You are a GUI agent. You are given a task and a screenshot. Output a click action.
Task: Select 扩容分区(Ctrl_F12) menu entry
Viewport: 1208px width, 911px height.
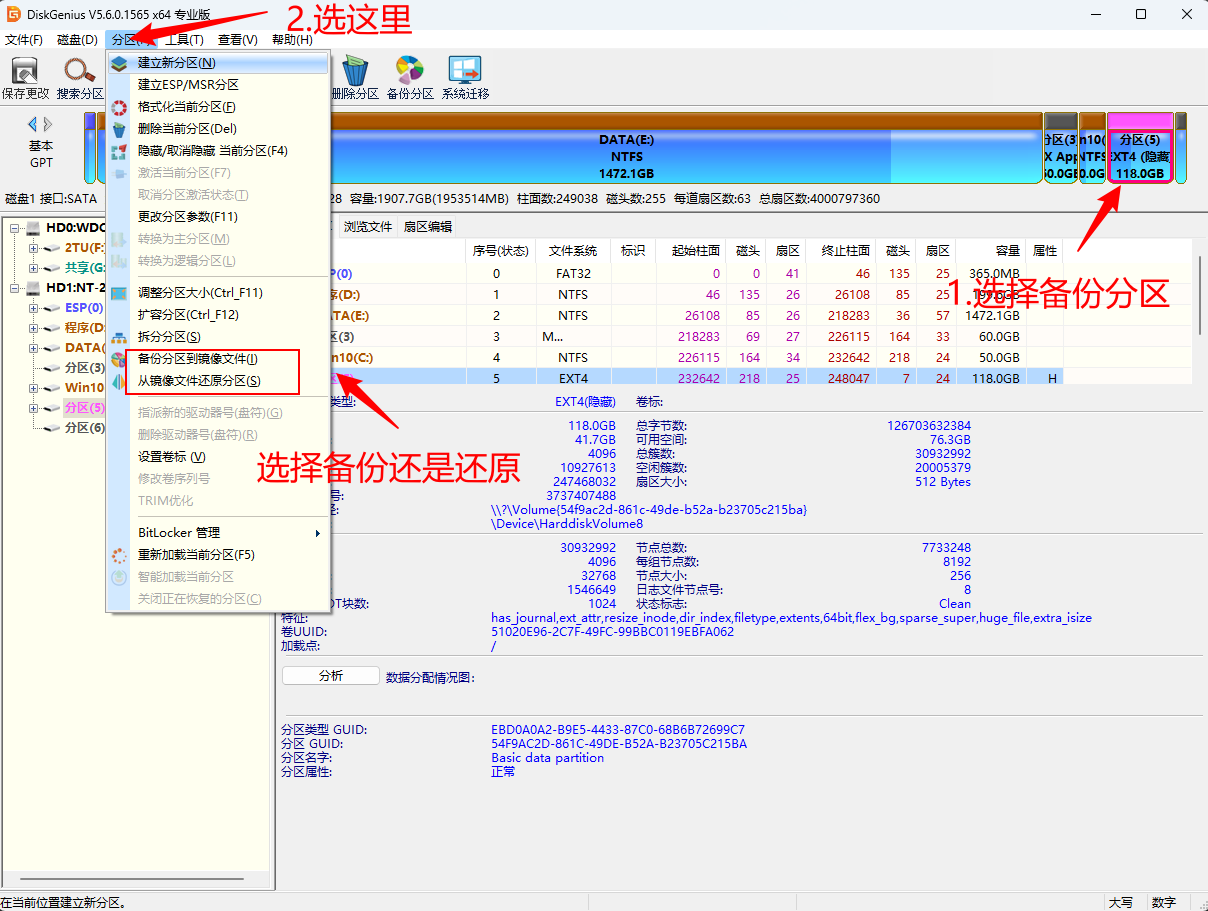218,315
